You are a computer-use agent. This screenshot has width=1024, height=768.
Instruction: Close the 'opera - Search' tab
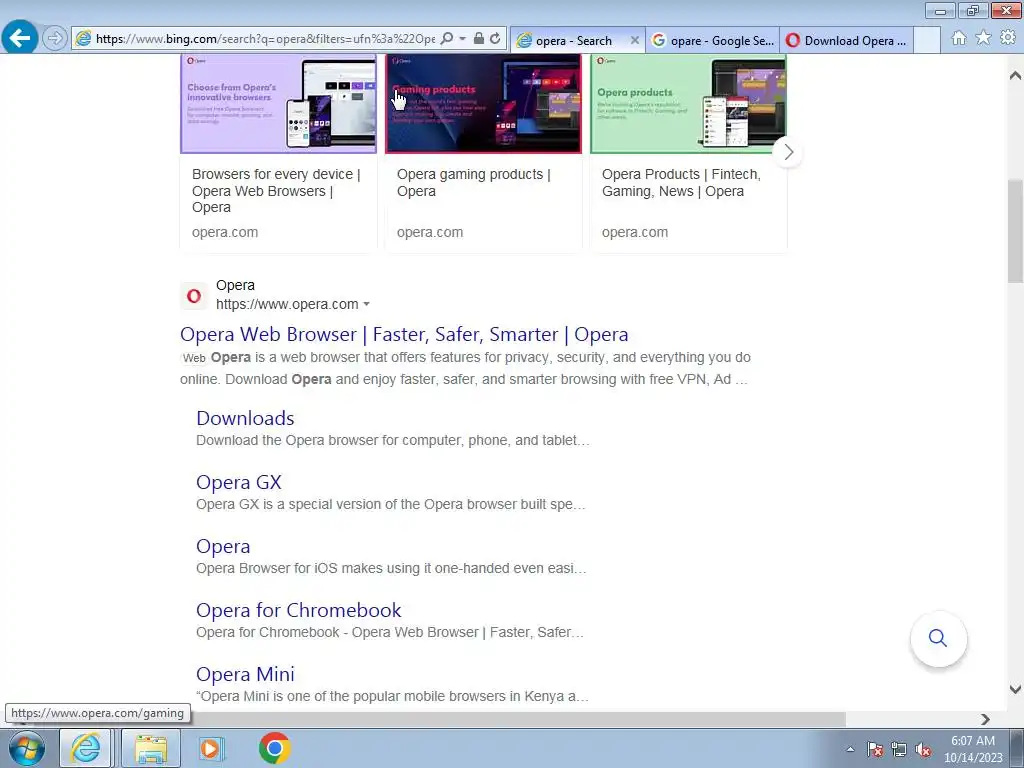635,40
